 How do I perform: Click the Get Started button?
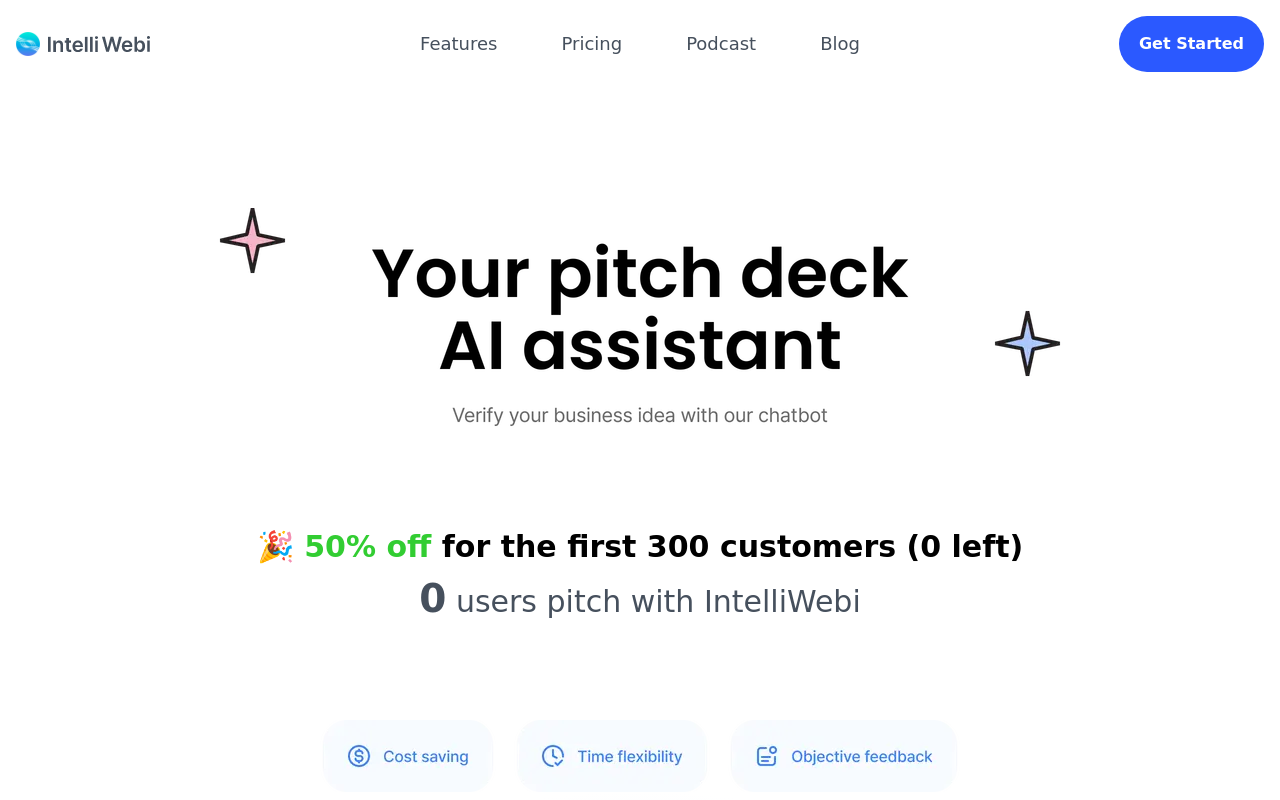click(1191, 43)
